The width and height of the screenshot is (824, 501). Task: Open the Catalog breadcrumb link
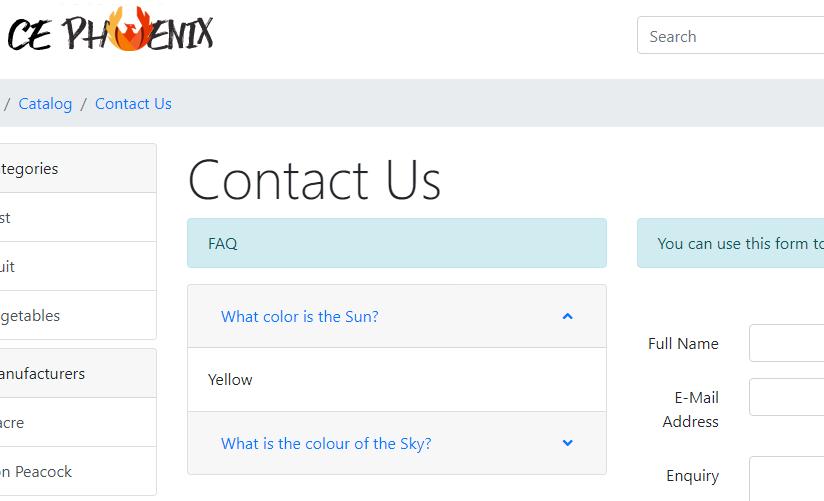(45, 104)
